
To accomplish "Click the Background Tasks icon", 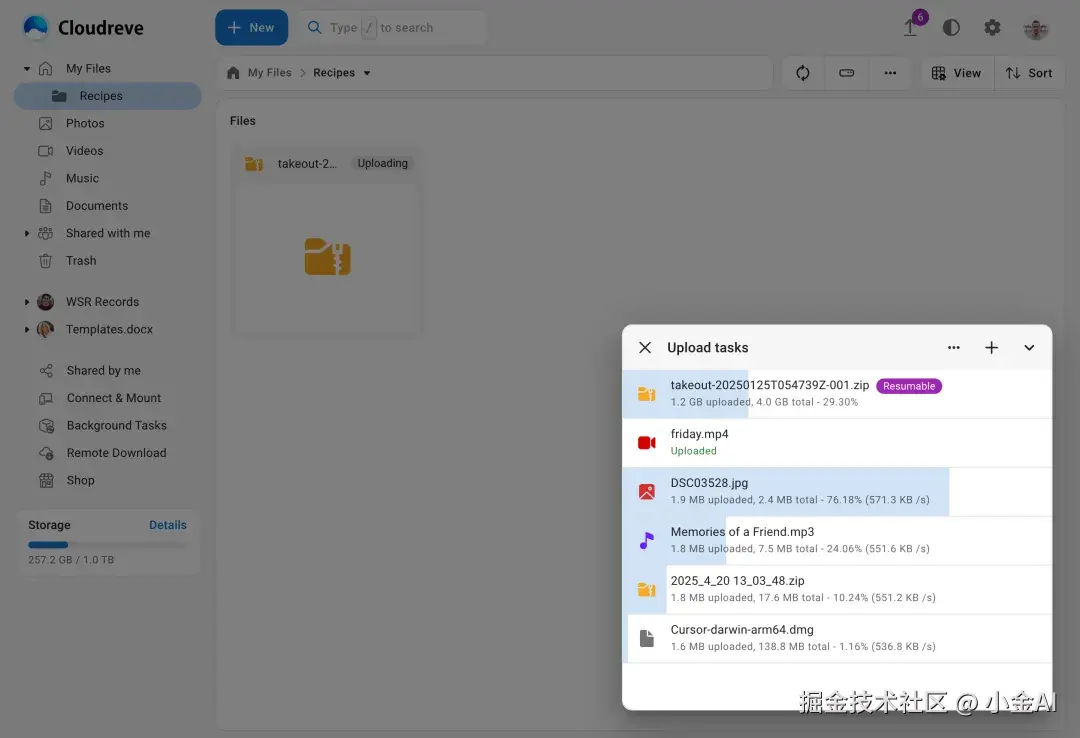I will point(46,426).
